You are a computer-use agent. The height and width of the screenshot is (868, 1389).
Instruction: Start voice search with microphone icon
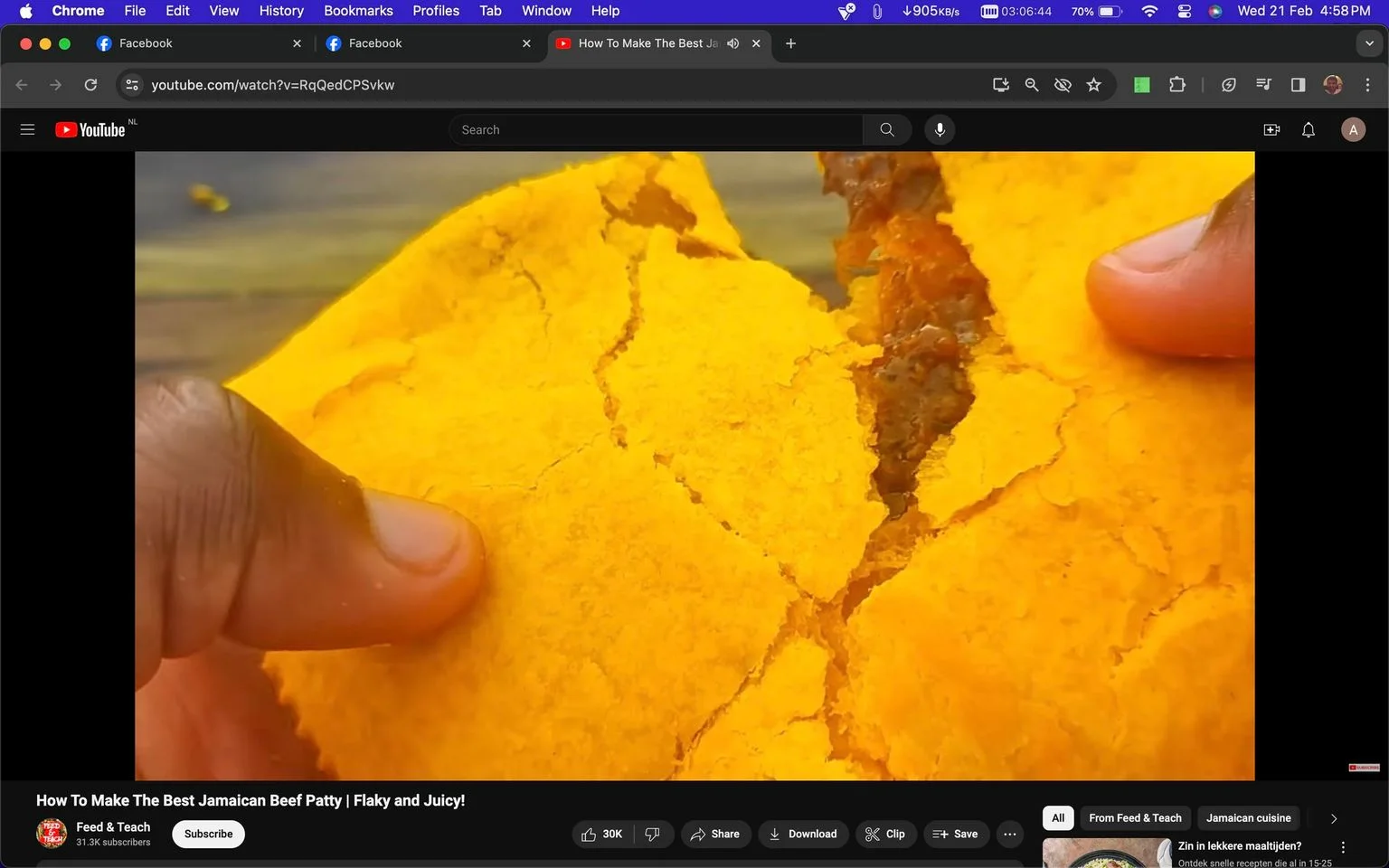click(940, 129)
